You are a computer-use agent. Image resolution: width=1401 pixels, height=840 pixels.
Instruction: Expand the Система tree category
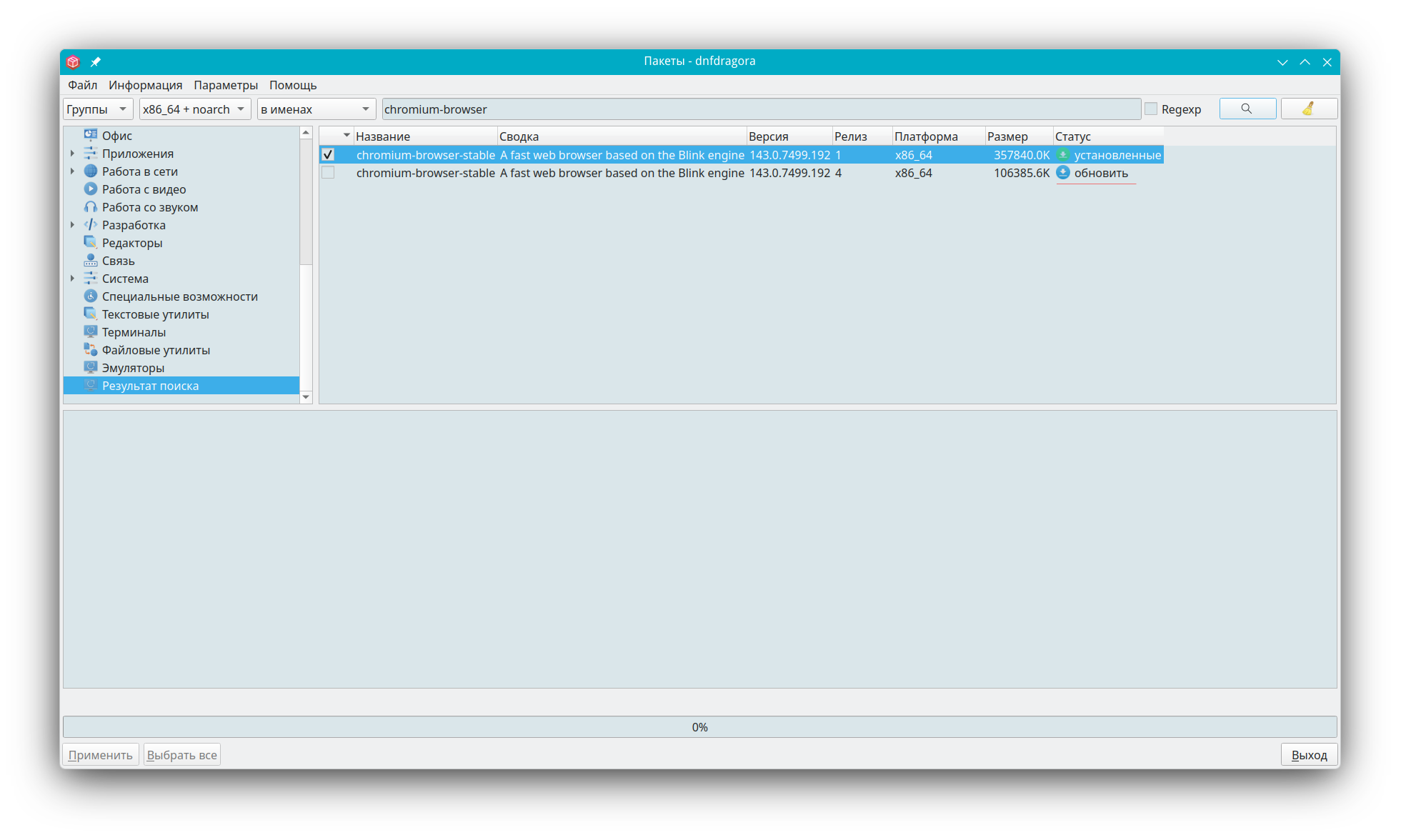pyautogui.click(x=72, y=279)
